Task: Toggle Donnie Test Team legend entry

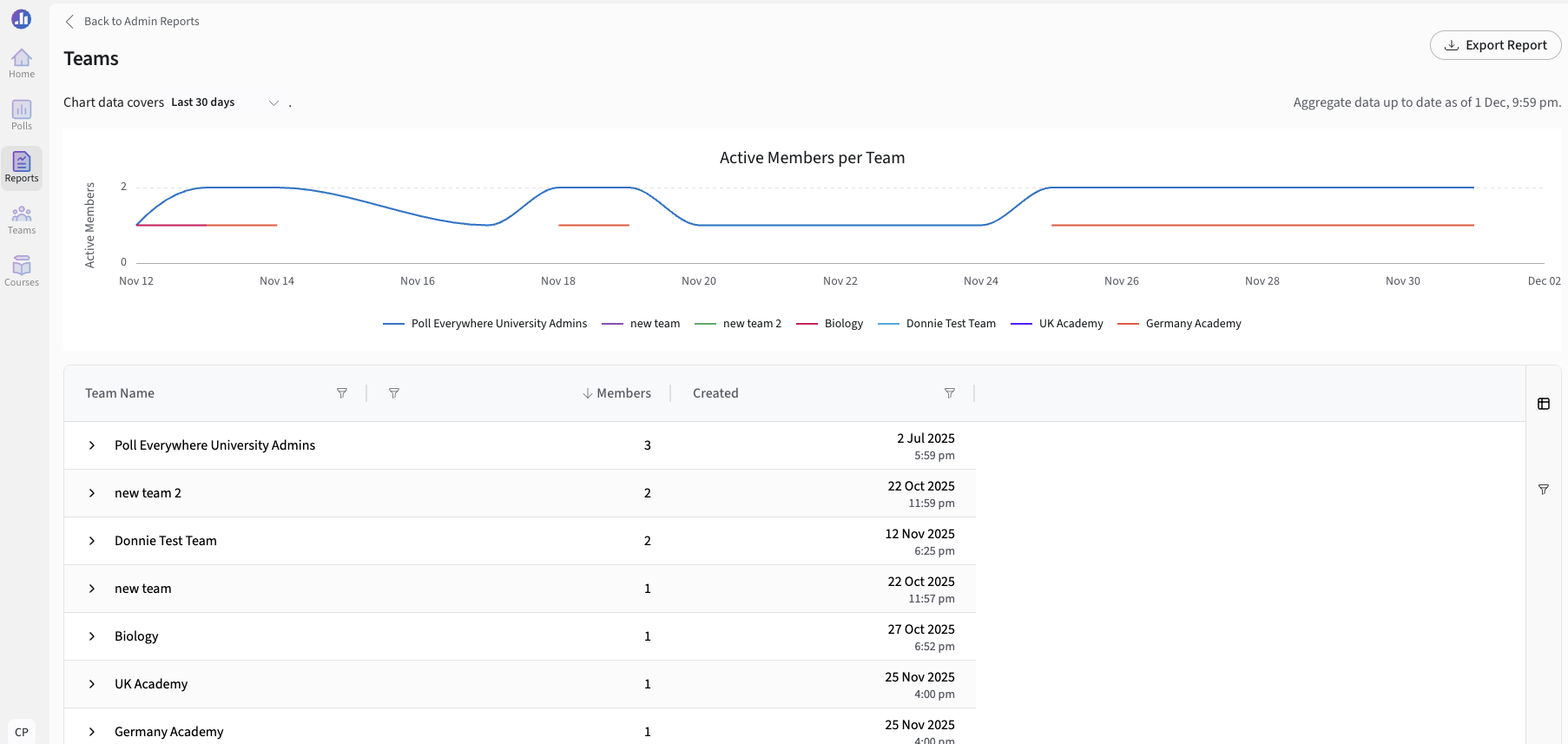Action: point(937,324)
